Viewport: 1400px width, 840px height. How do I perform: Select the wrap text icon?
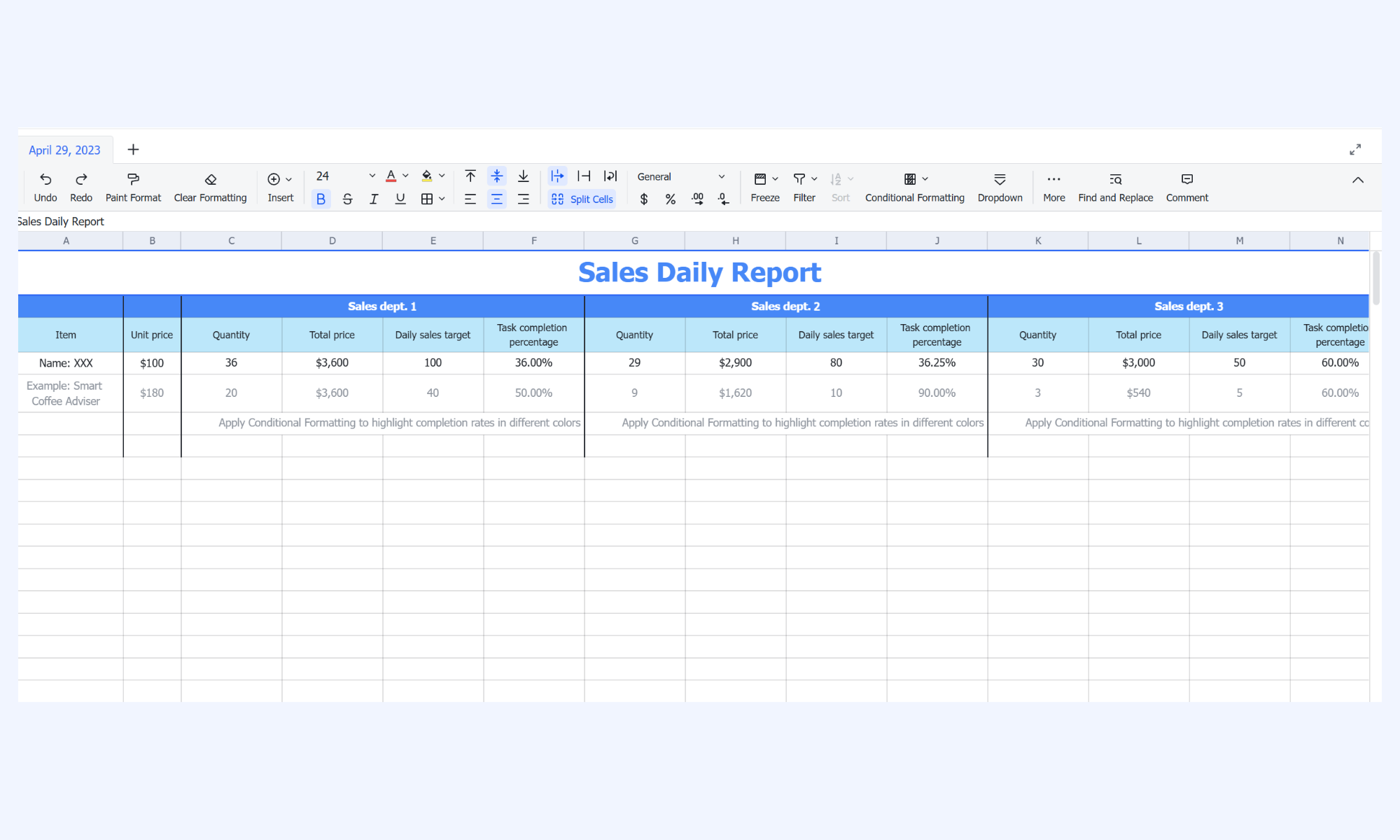point(610,176)
